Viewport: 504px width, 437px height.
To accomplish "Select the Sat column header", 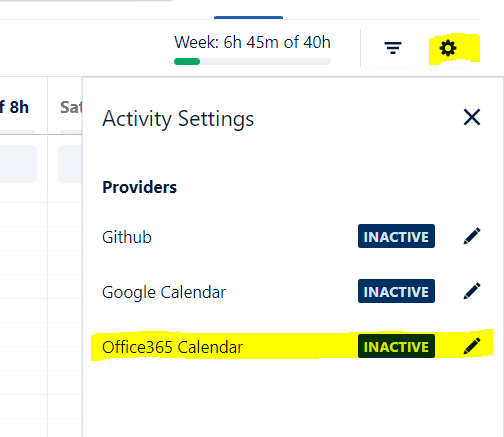I will [x=71, y=107].
